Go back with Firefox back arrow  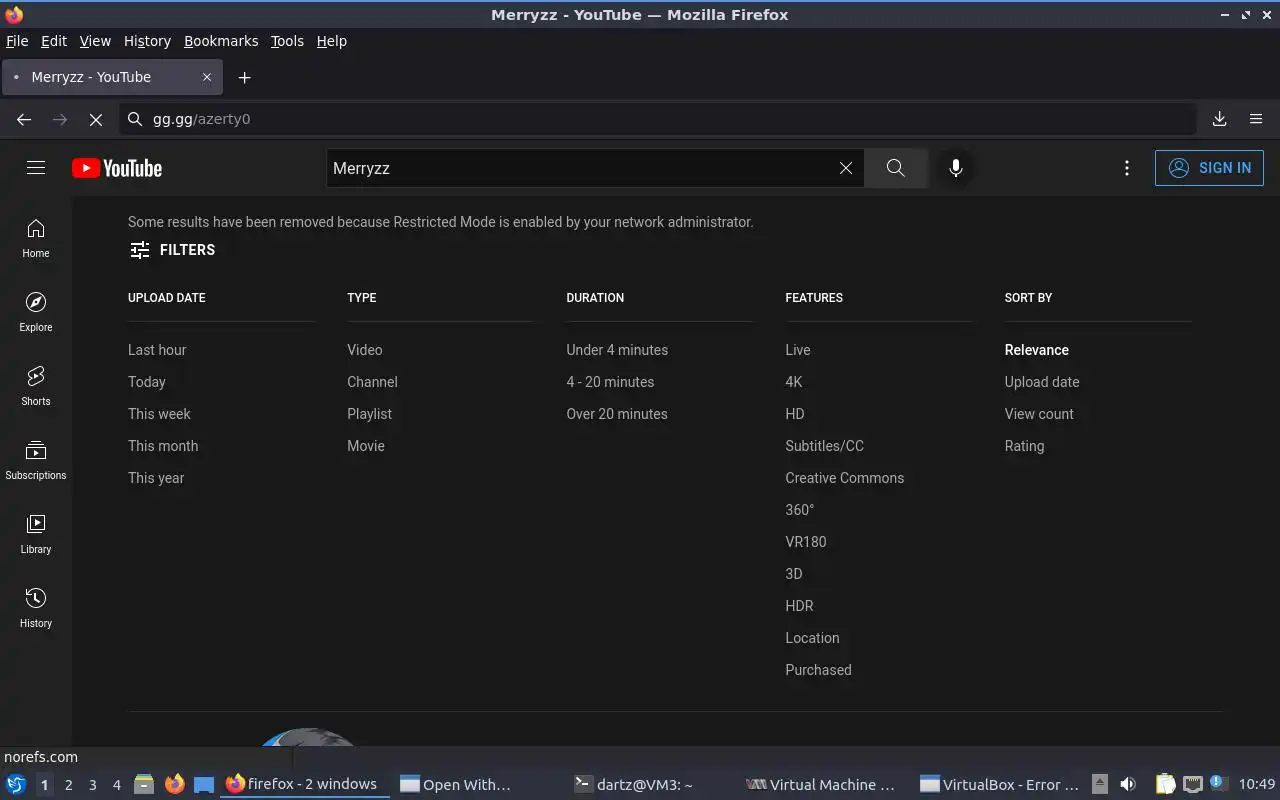(x=24, y=119)
